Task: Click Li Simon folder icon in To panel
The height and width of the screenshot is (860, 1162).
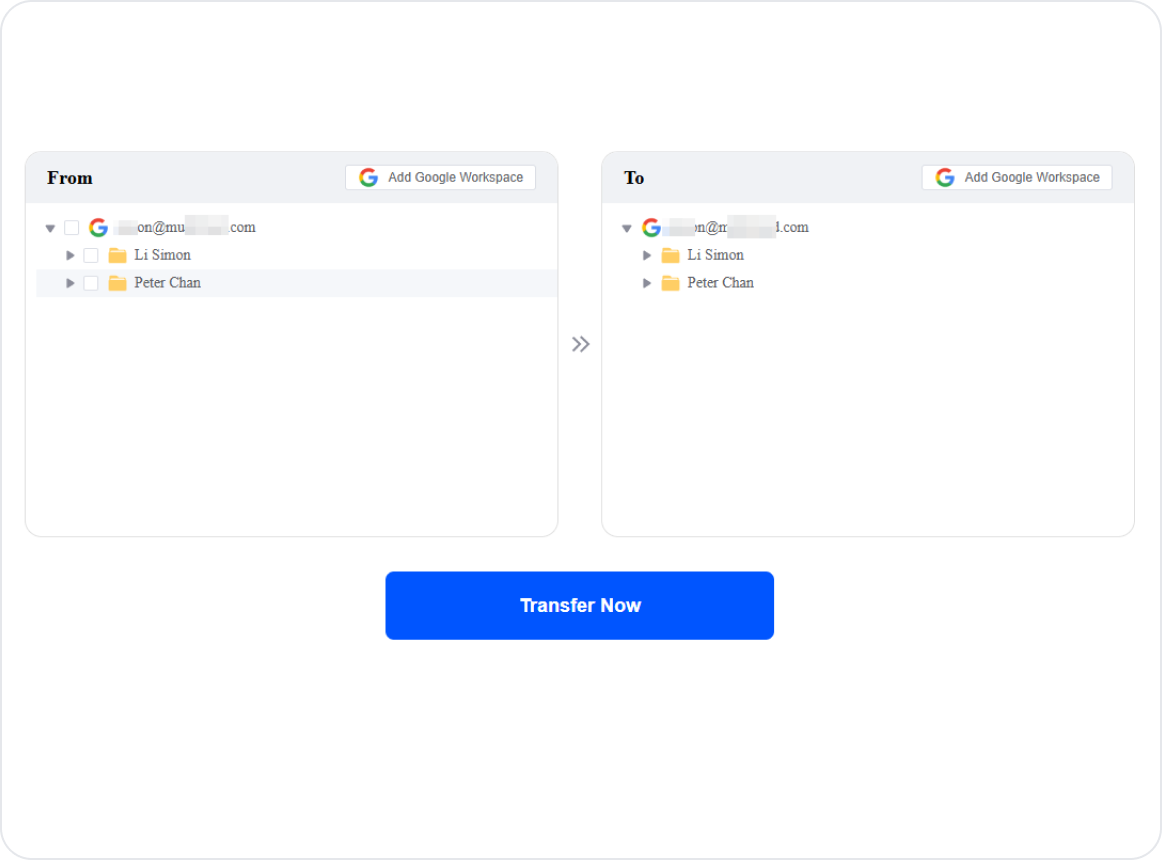Action: click(x=671, y=255)
